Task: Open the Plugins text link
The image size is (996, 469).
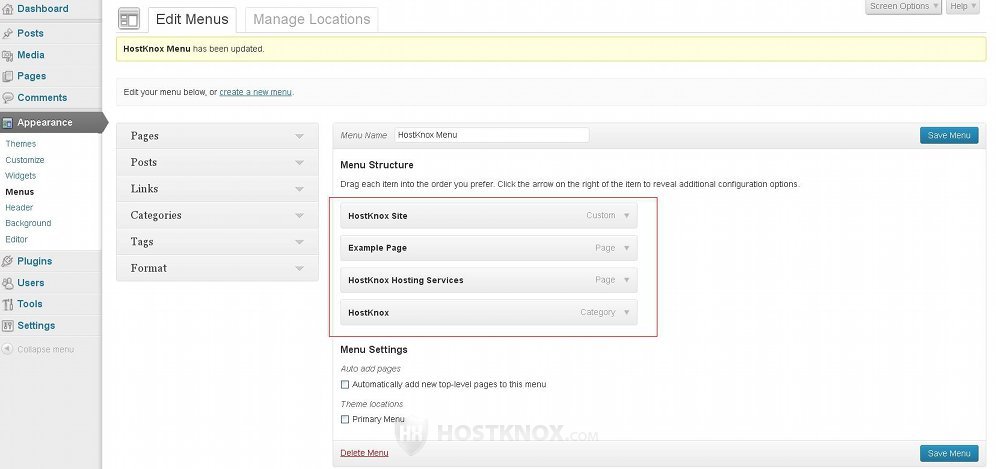Action: pyautogui.click(x=35, y=261)
